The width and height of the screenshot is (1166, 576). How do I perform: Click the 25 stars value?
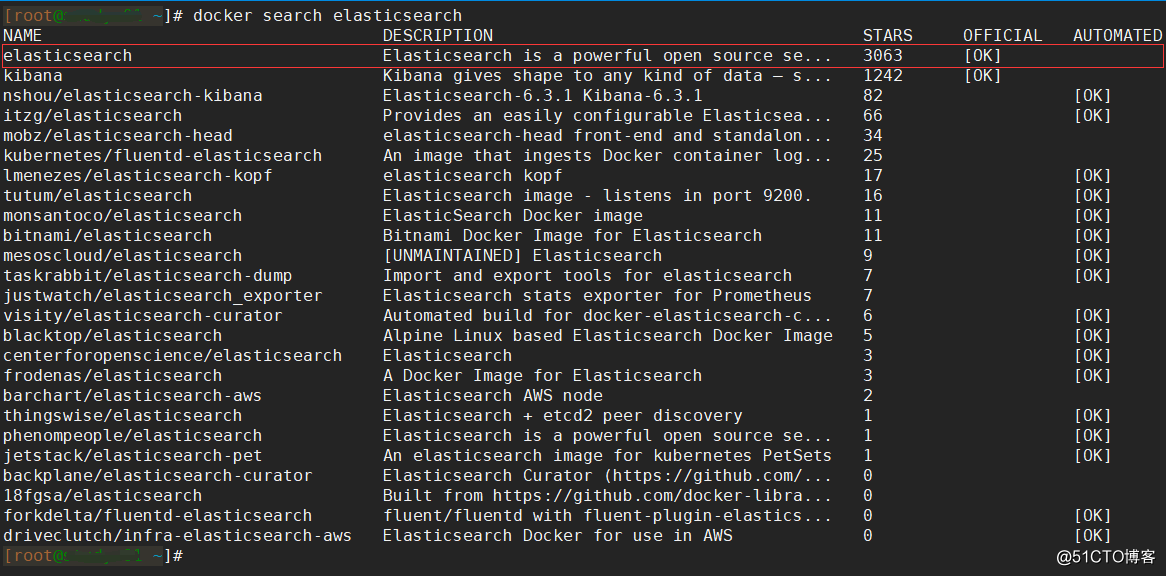click(x=873, y=155)
